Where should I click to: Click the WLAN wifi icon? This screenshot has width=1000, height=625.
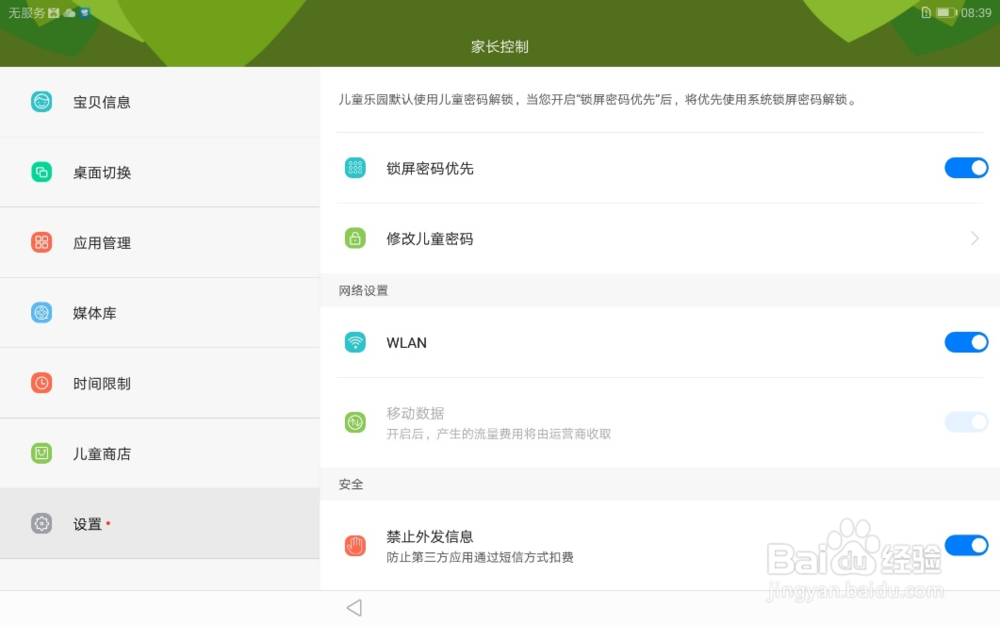click(x=355, y=342)
